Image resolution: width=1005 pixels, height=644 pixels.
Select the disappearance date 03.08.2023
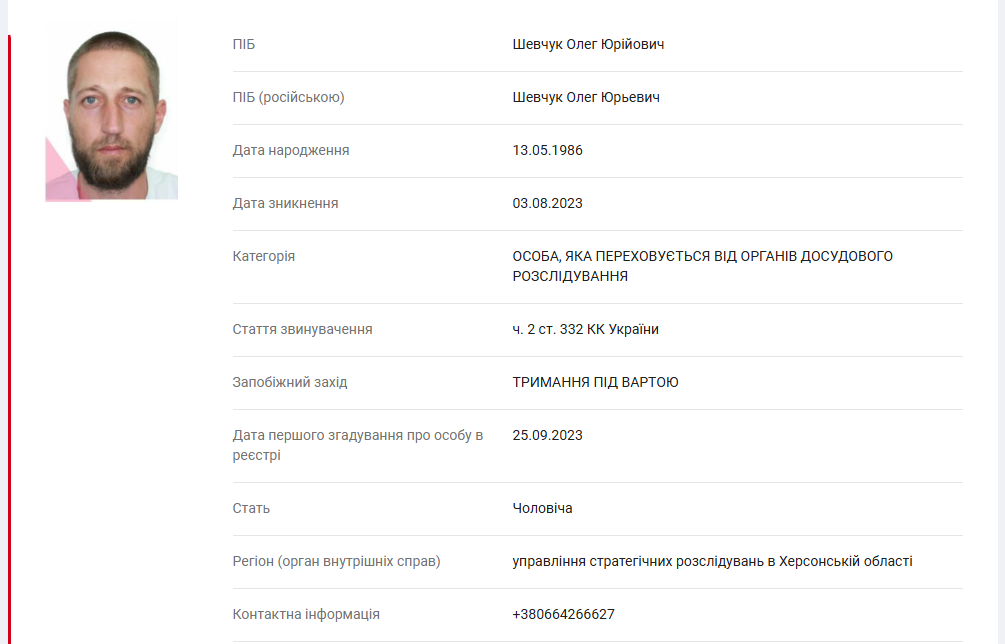547,203
